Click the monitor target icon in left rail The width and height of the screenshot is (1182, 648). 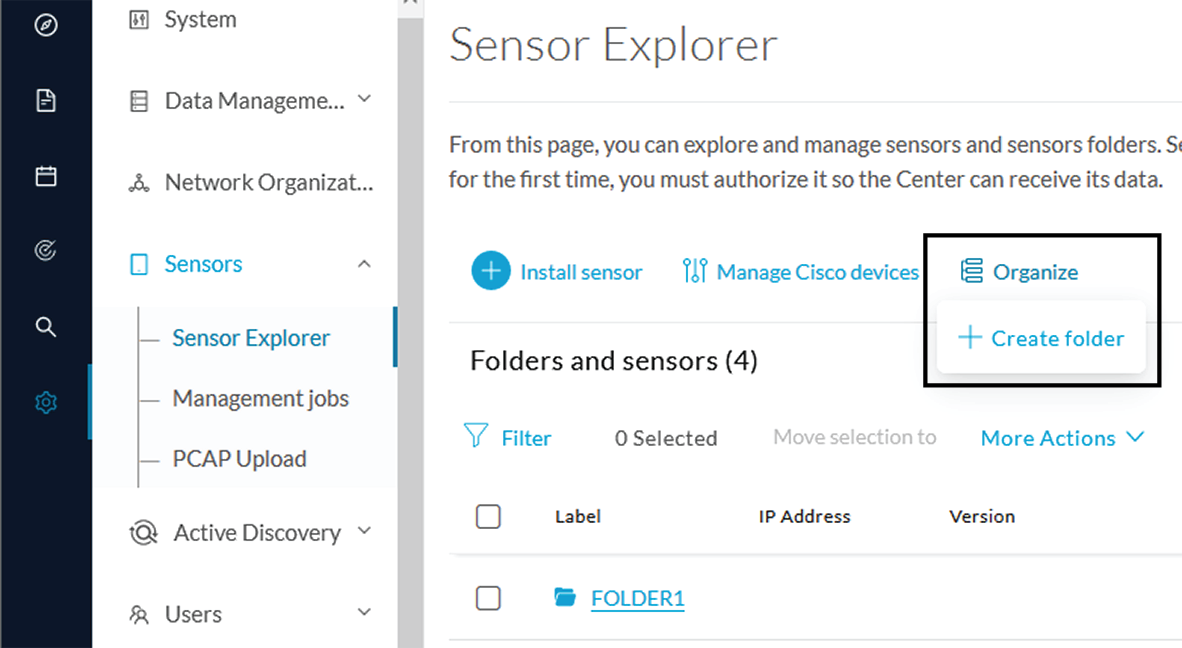pos(46,250)
